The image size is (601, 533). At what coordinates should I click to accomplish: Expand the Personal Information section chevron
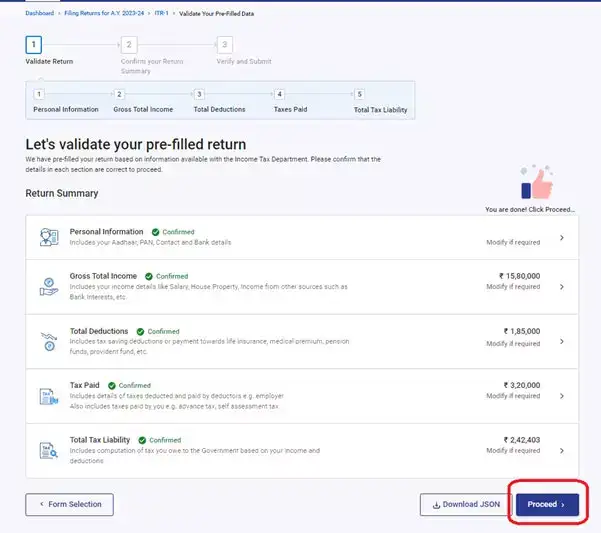(562, 238)
